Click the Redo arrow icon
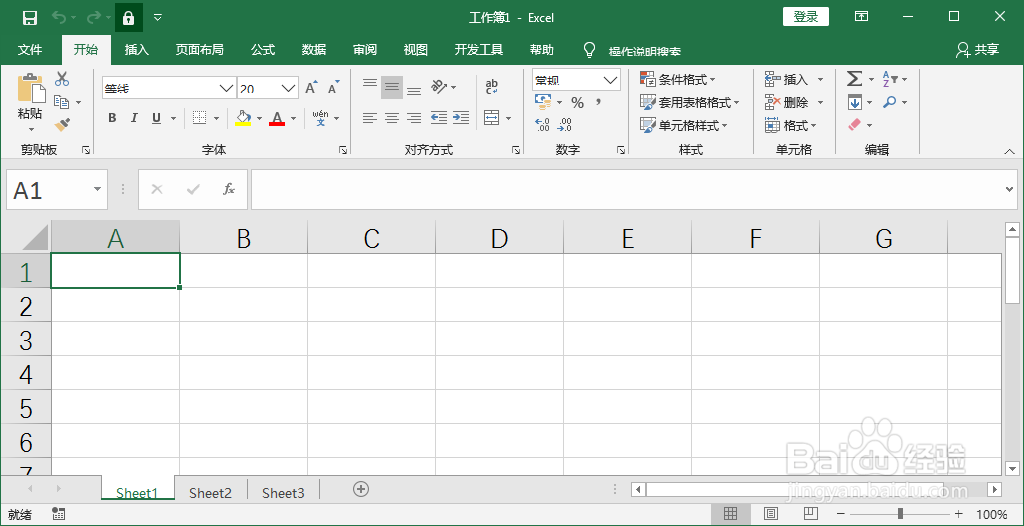1024x526 pixels. (x=94, y=18)
